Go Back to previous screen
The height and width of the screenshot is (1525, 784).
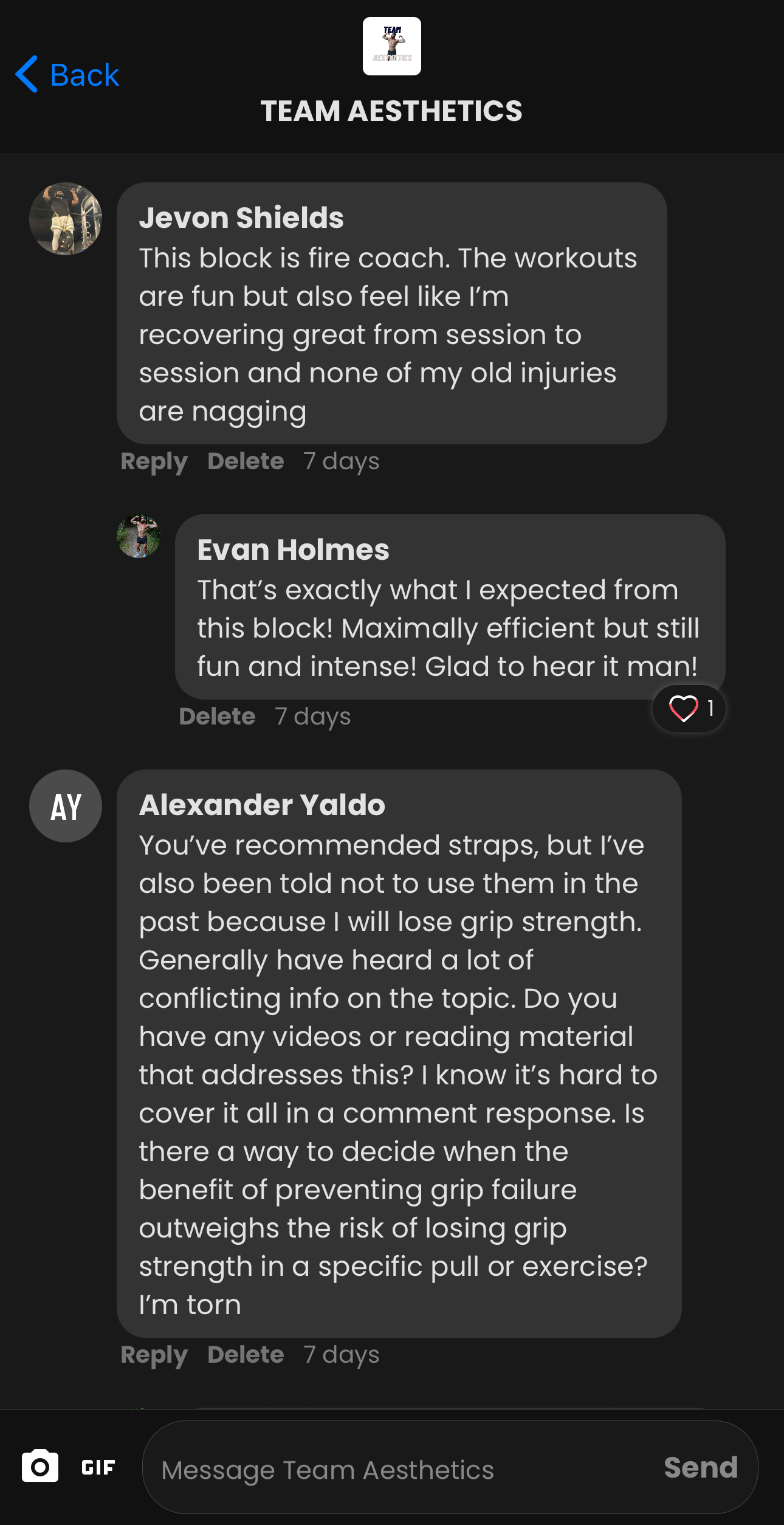67,75
